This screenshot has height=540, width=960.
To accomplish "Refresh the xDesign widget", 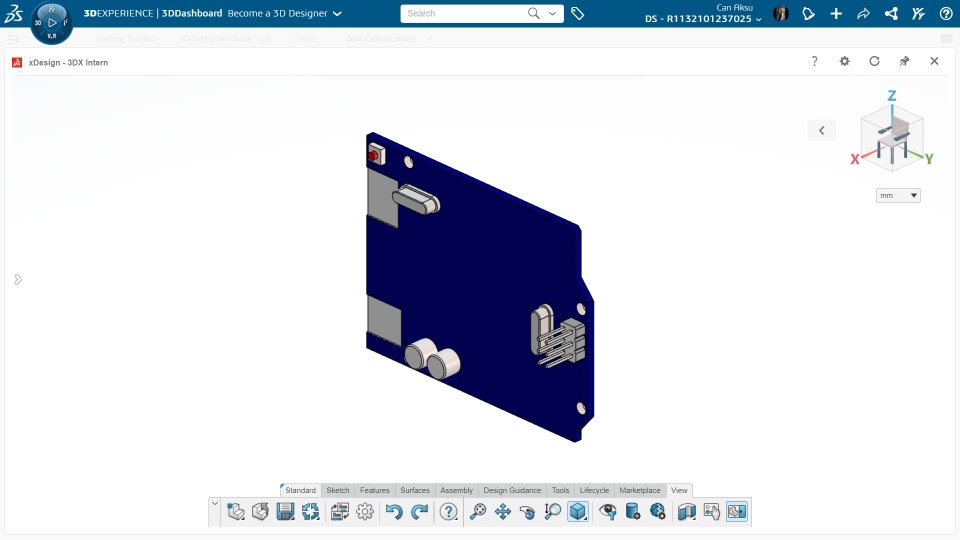I will click(x=874, y=61).
